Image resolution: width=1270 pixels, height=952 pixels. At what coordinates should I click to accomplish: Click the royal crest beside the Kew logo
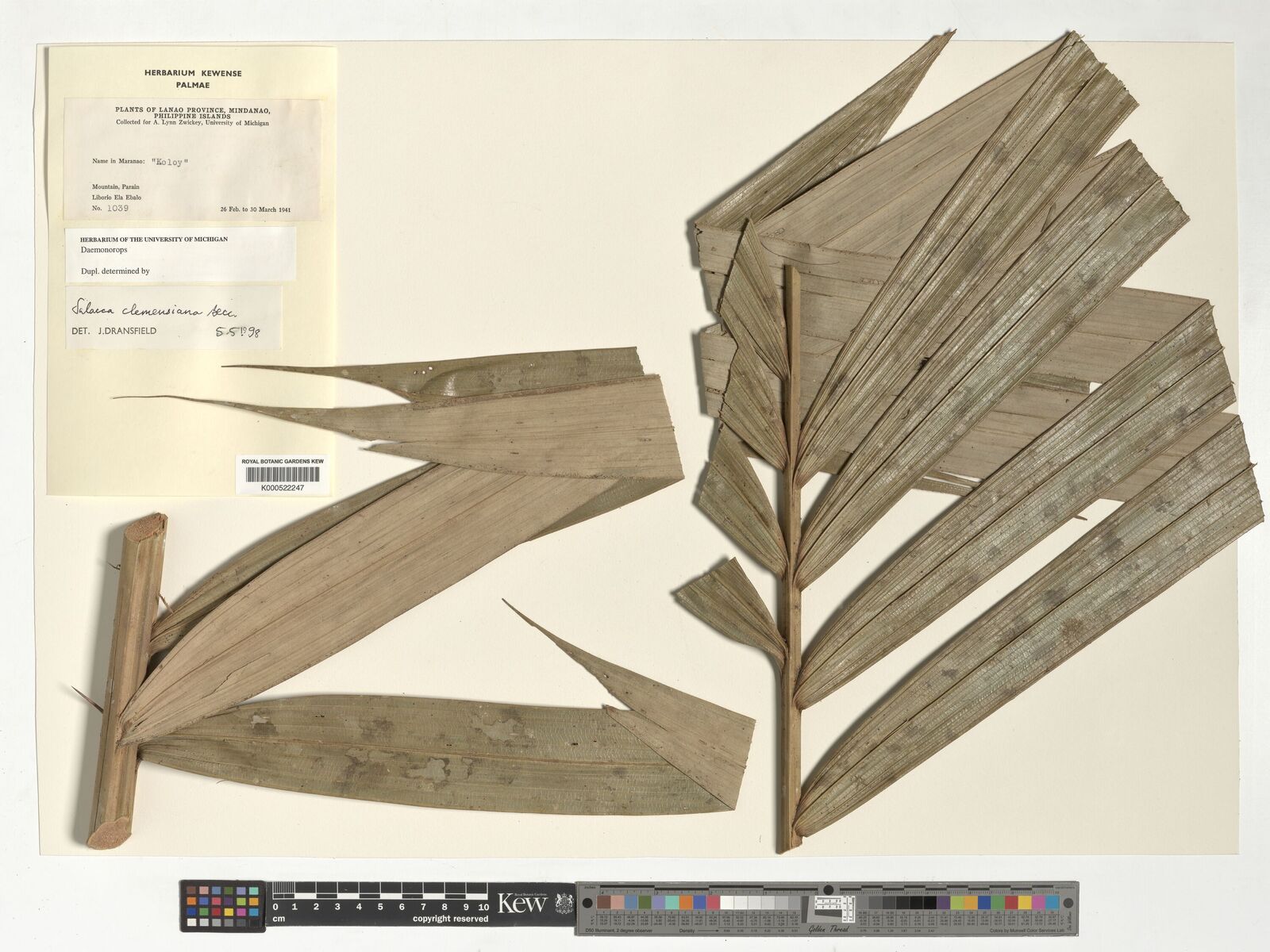(564, 904)
